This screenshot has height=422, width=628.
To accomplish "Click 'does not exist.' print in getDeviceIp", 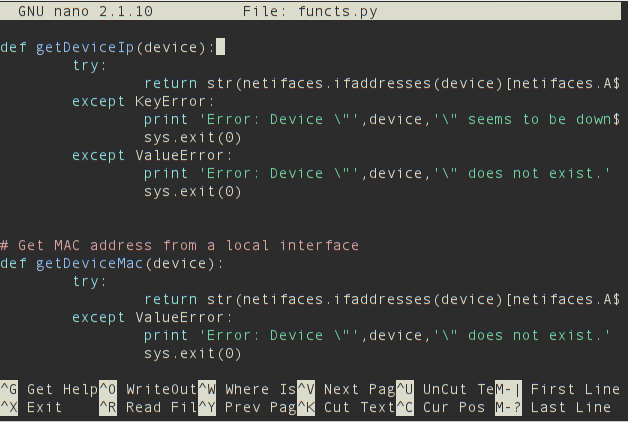I will tap(377, 173).
